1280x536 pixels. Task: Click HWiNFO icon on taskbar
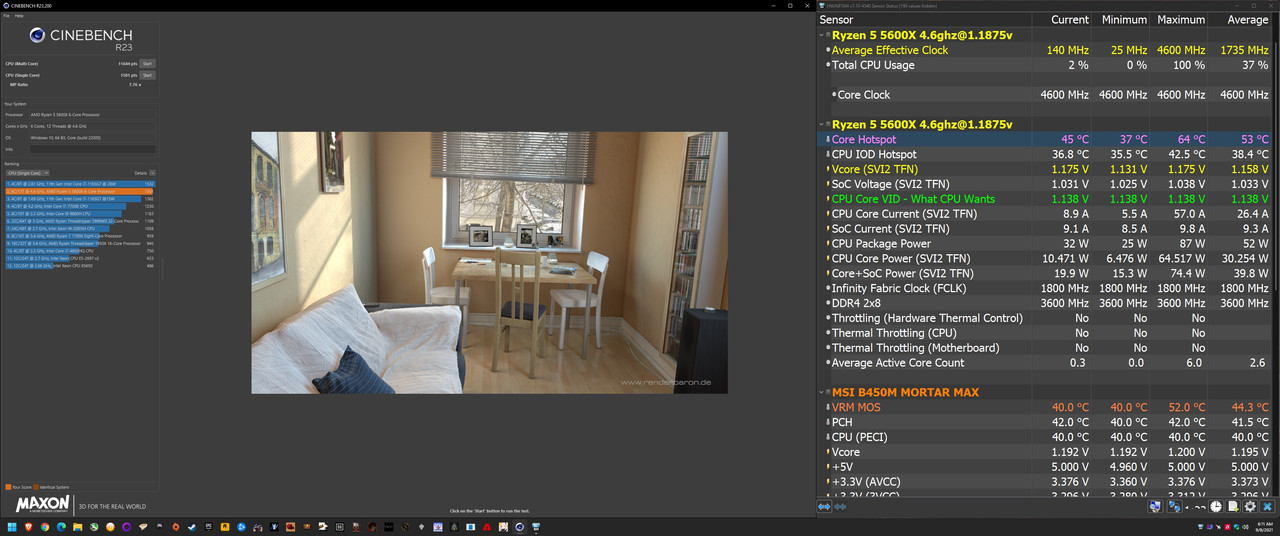coord(536,526)
